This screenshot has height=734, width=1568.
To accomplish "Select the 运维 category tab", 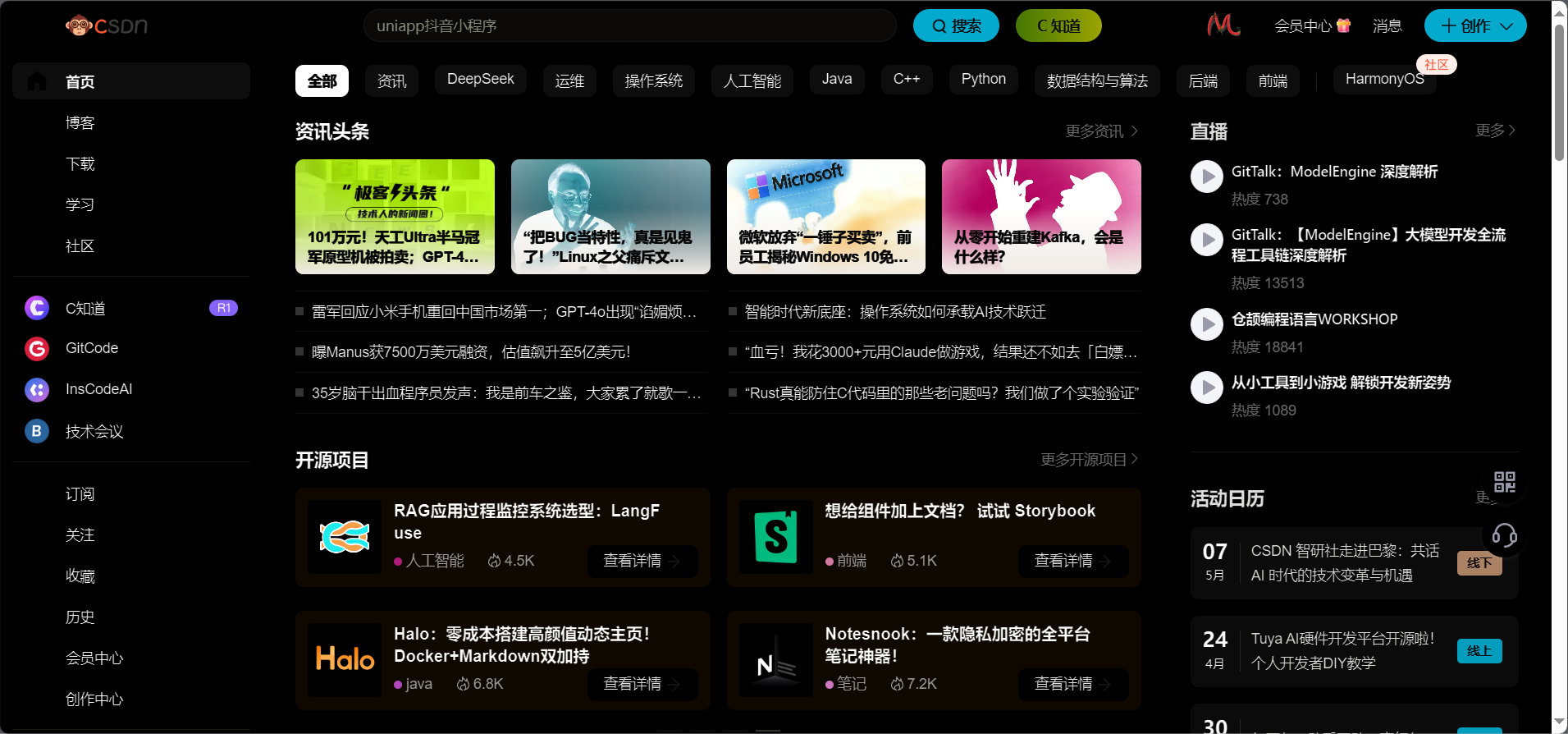I will (569, 80).
